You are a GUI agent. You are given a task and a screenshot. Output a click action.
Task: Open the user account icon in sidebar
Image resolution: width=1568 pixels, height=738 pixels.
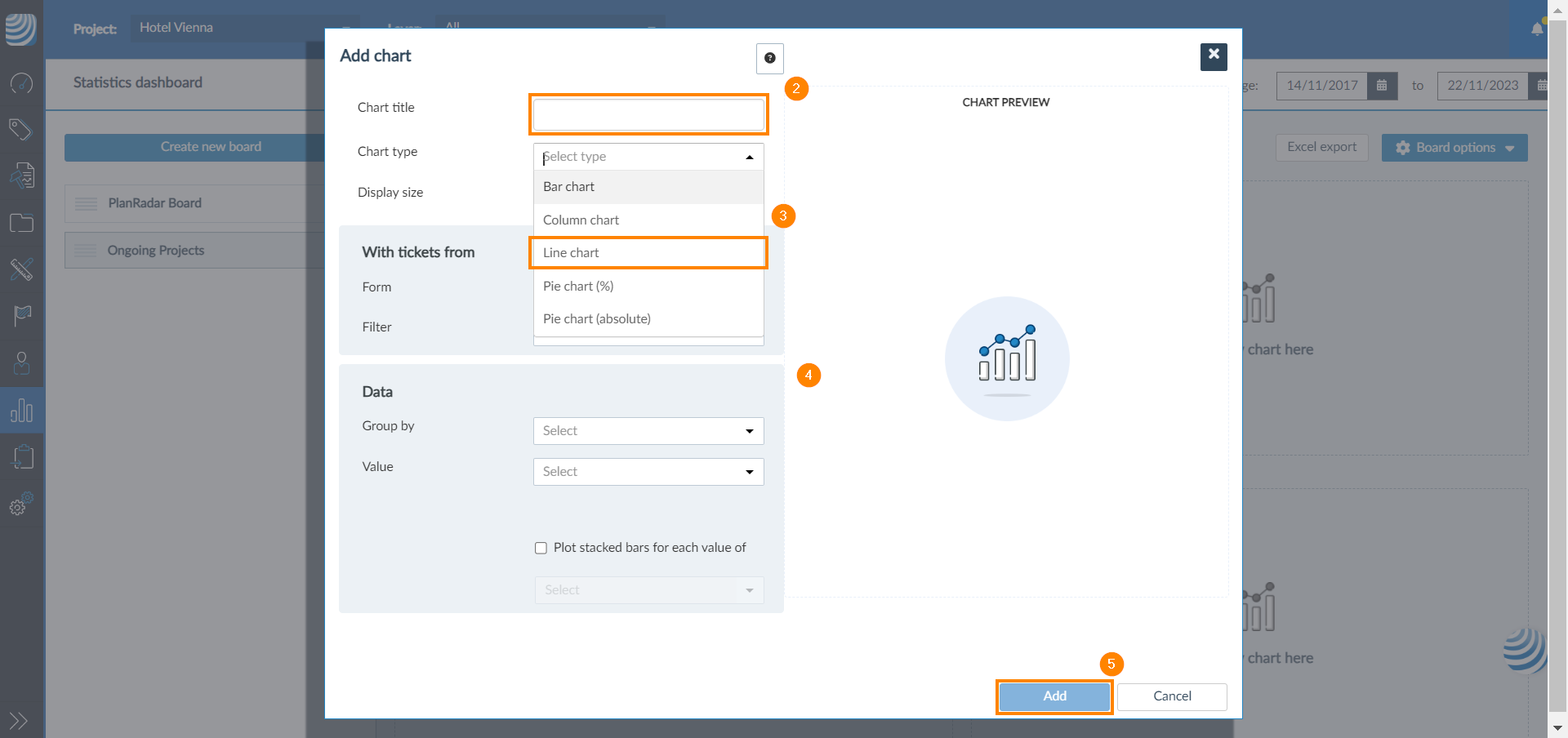coord(21,362)
